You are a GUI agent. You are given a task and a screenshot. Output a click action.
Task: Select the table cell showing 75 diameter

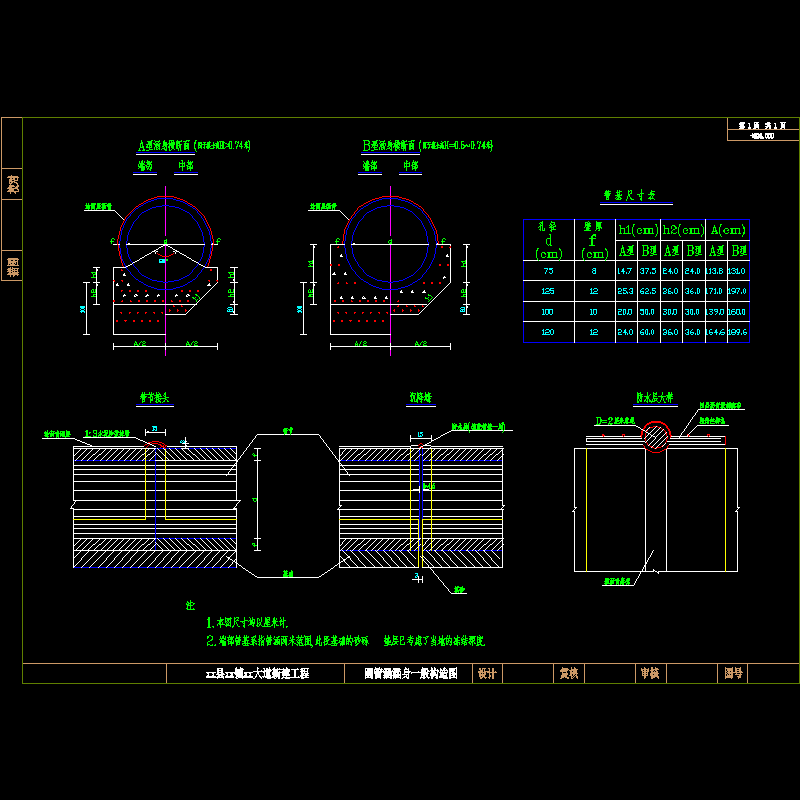coord(547,270)
